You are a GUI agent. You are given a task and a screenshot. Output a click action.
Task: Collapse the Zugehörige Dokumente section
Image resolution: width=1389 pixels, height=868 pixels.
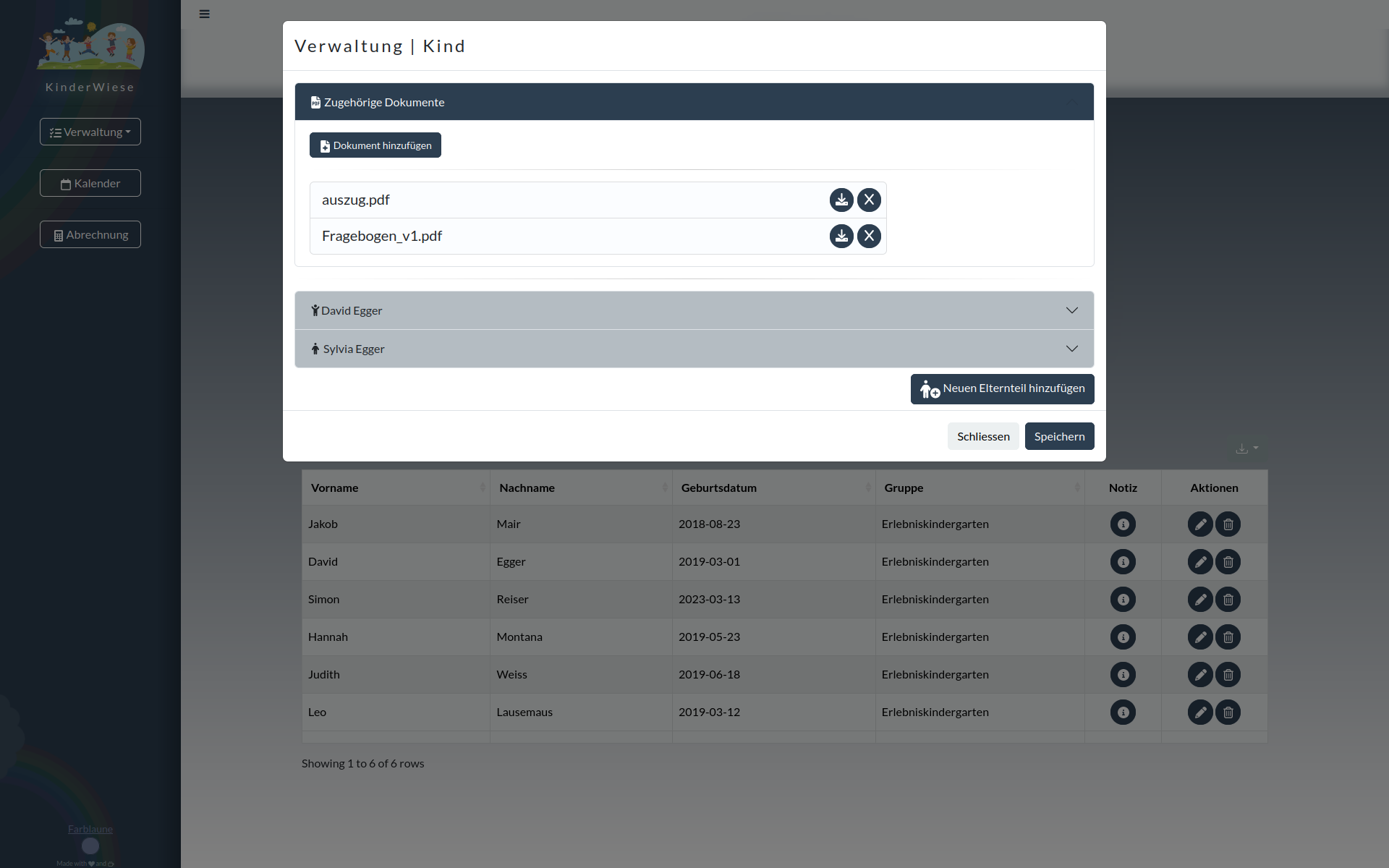point(694,102)
